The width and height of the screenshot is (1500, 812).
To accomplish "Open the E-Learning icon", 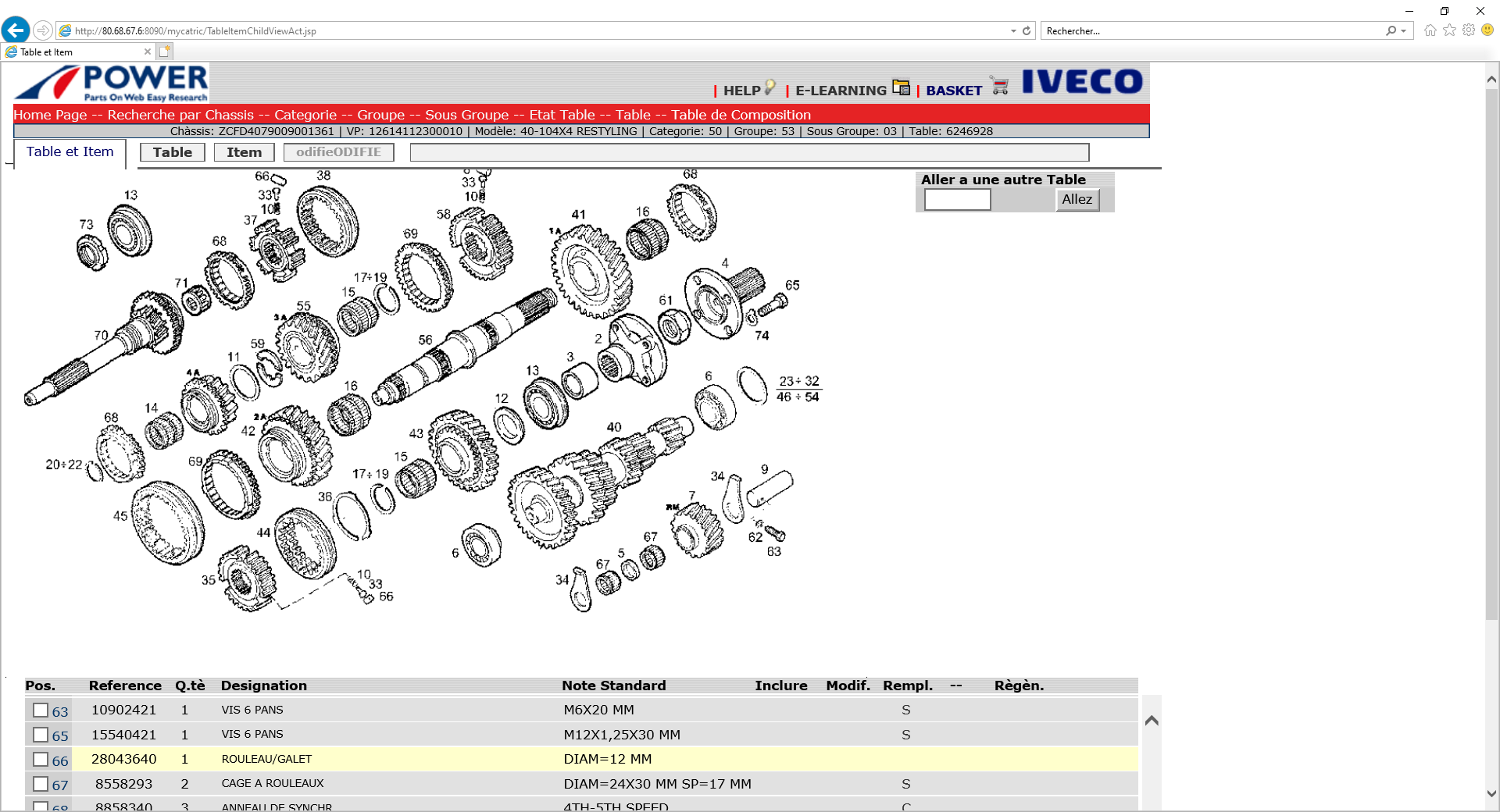I will coord(901,87).
